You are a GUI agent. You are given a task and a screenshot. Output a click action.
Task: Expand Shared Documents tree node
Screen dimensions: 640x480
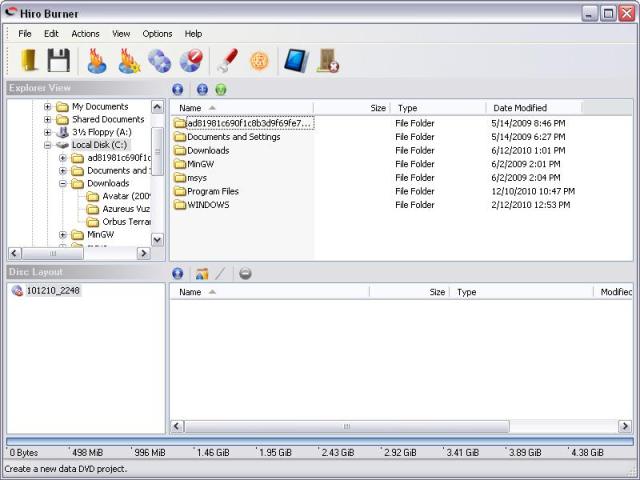pos(47,120)
